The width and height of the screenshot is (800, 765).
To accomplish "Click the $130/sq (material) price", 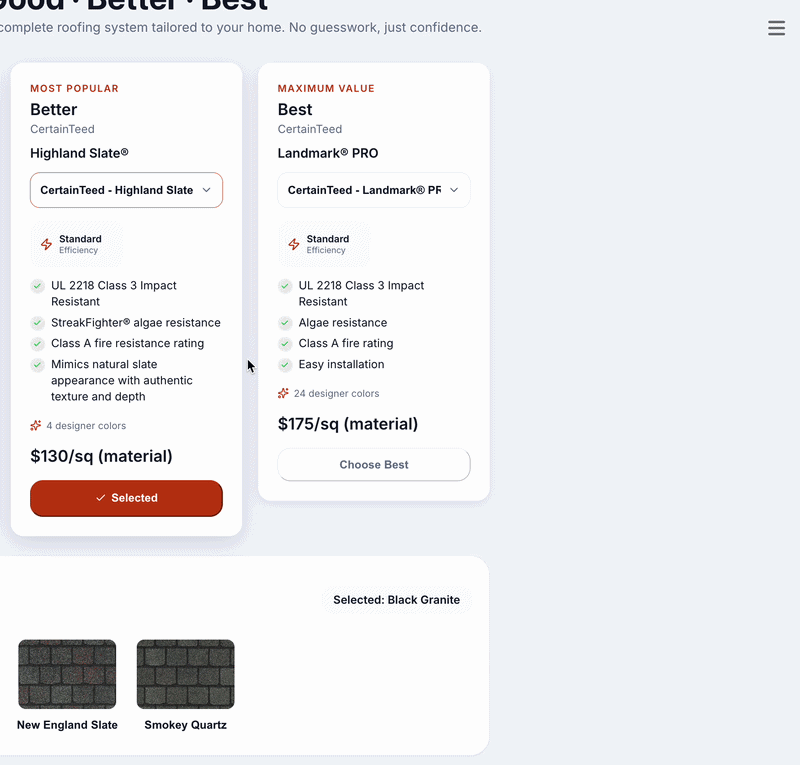I will [102, 456].
